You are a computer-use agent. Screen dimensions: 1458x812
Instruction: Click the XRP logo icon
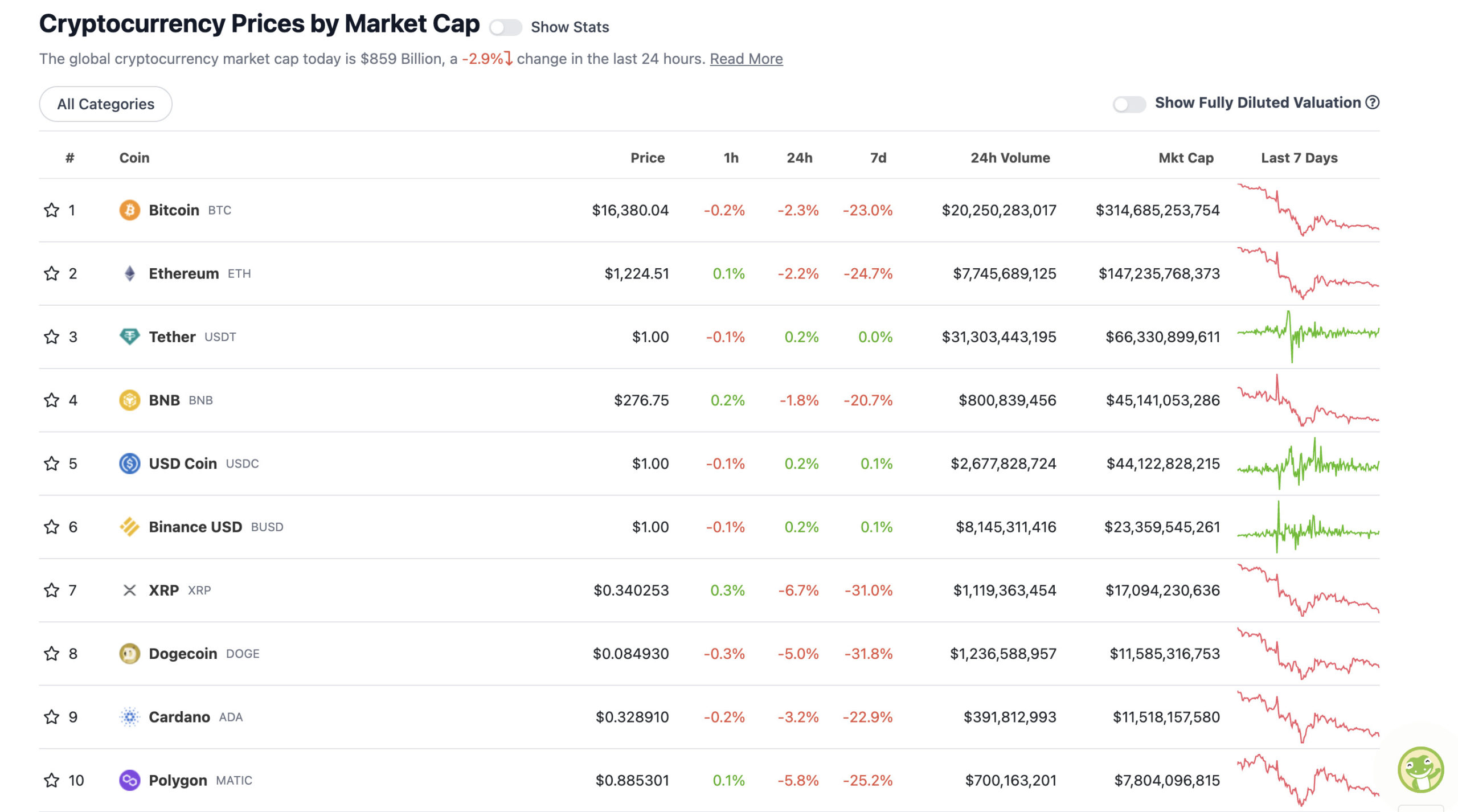click(x=129, y=590)
